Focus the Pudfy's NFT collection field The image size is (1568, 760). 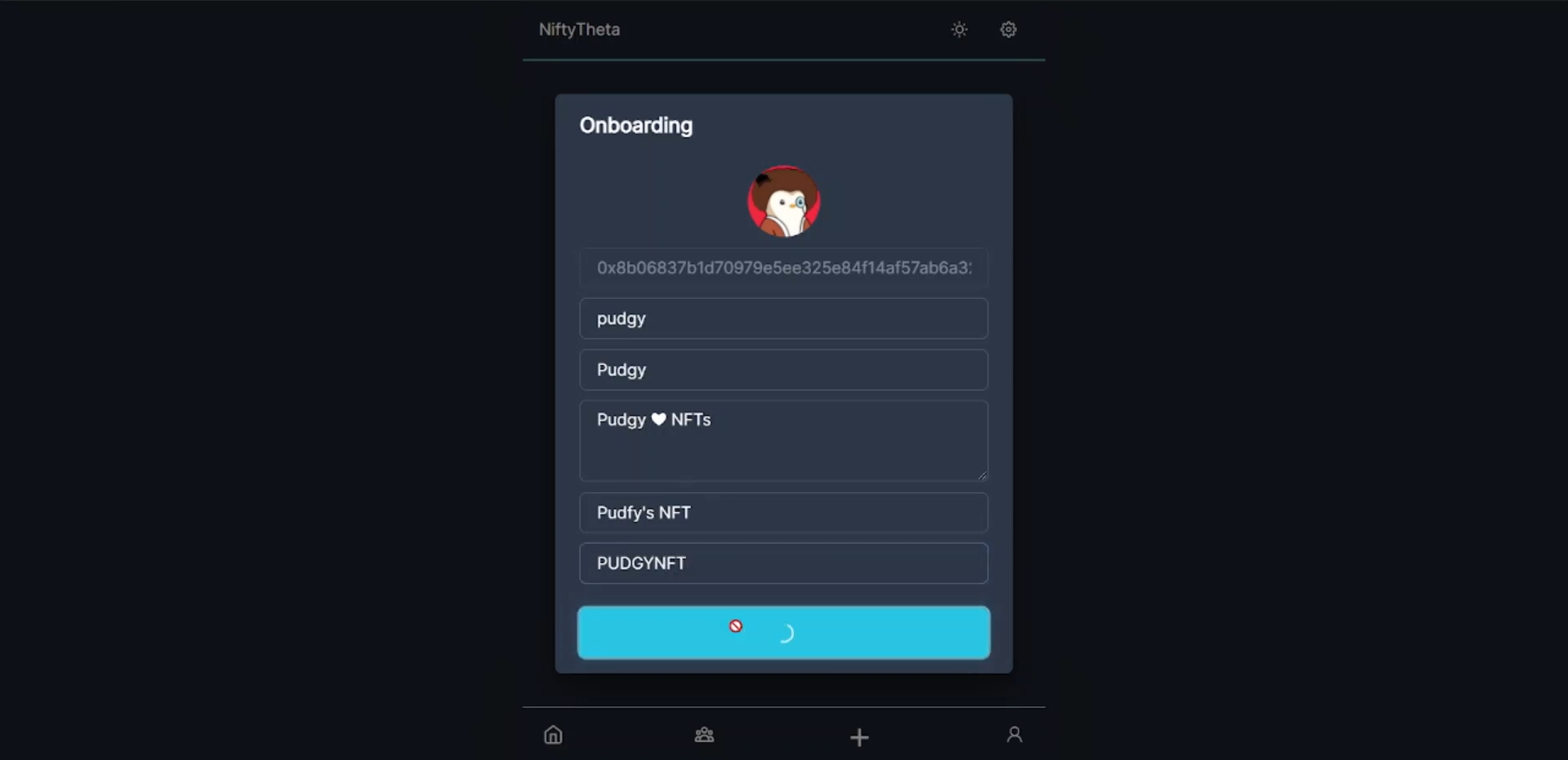[784, 513]
